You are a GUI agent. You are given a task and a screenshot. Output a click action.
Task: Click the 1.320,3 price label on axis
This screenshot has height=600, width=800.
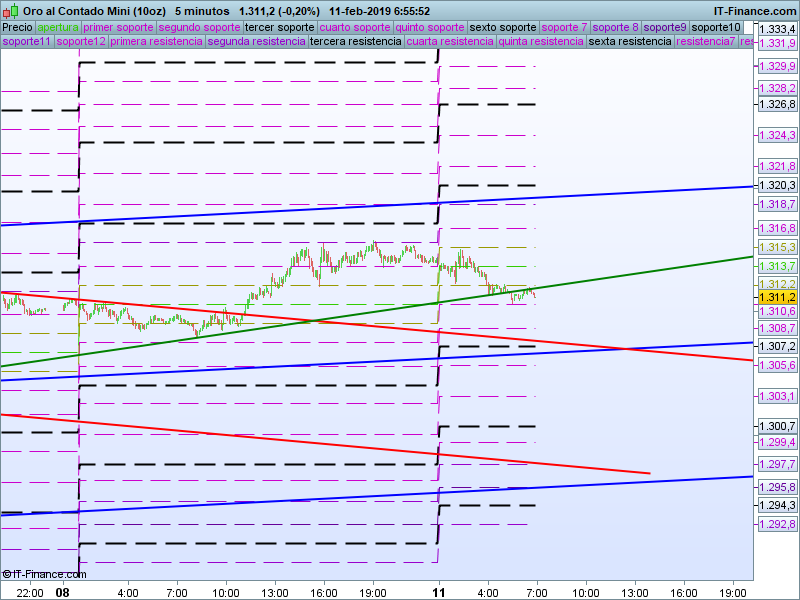click(777, 185)
